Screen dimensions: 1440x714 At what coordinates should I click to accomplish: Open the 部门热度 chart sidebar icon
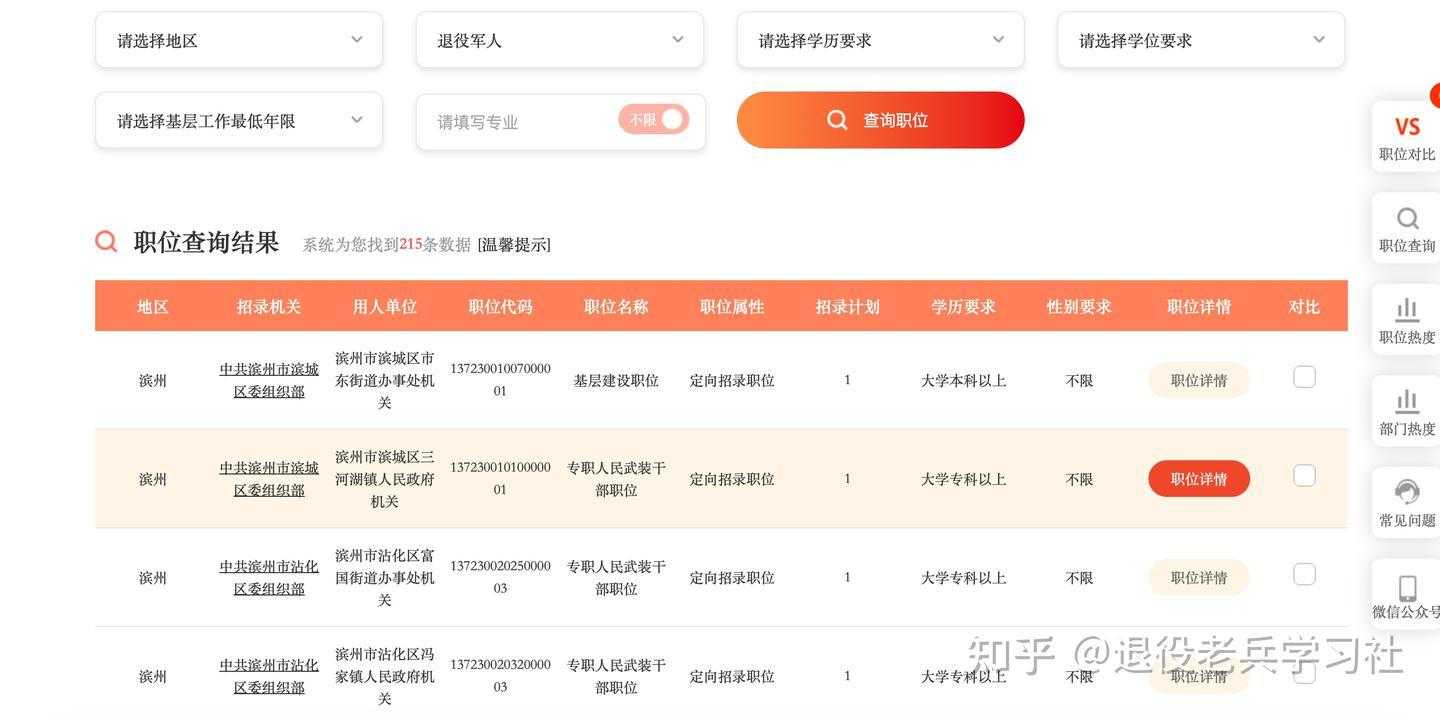click(1407, 412)
